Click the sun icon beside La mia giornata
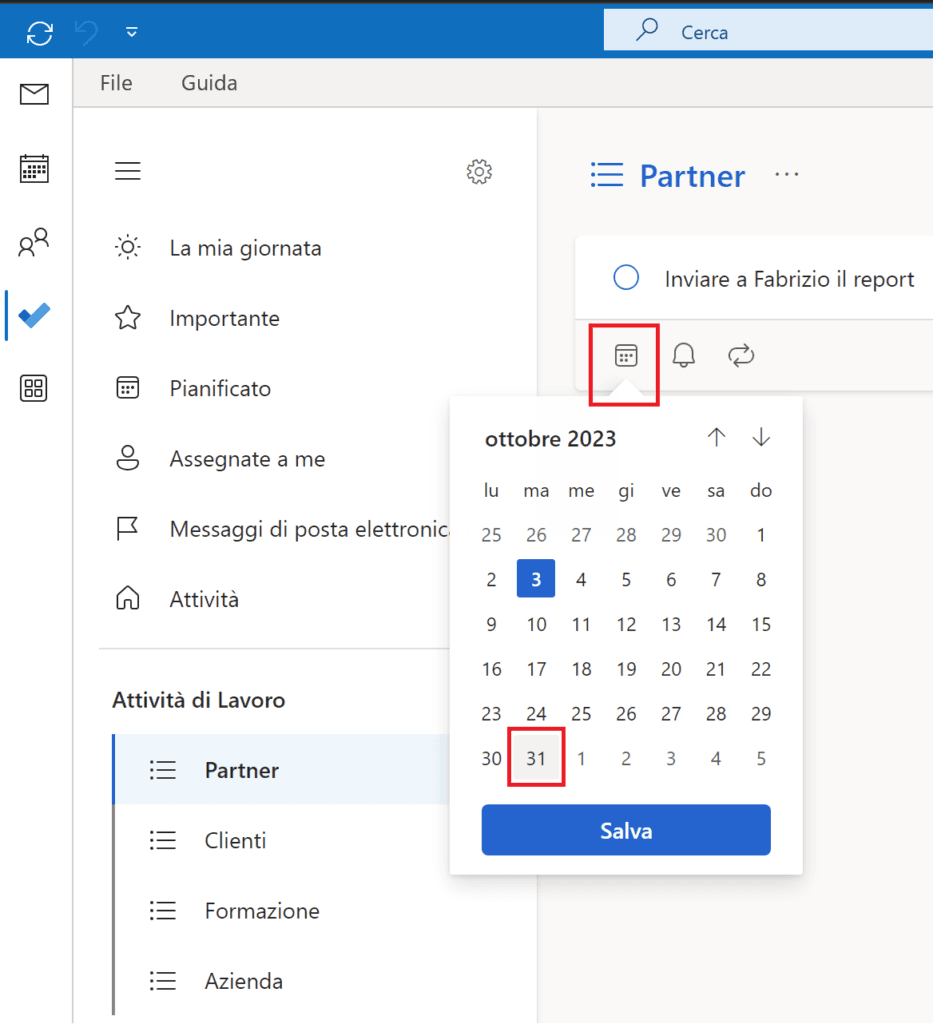 (128, 248)
